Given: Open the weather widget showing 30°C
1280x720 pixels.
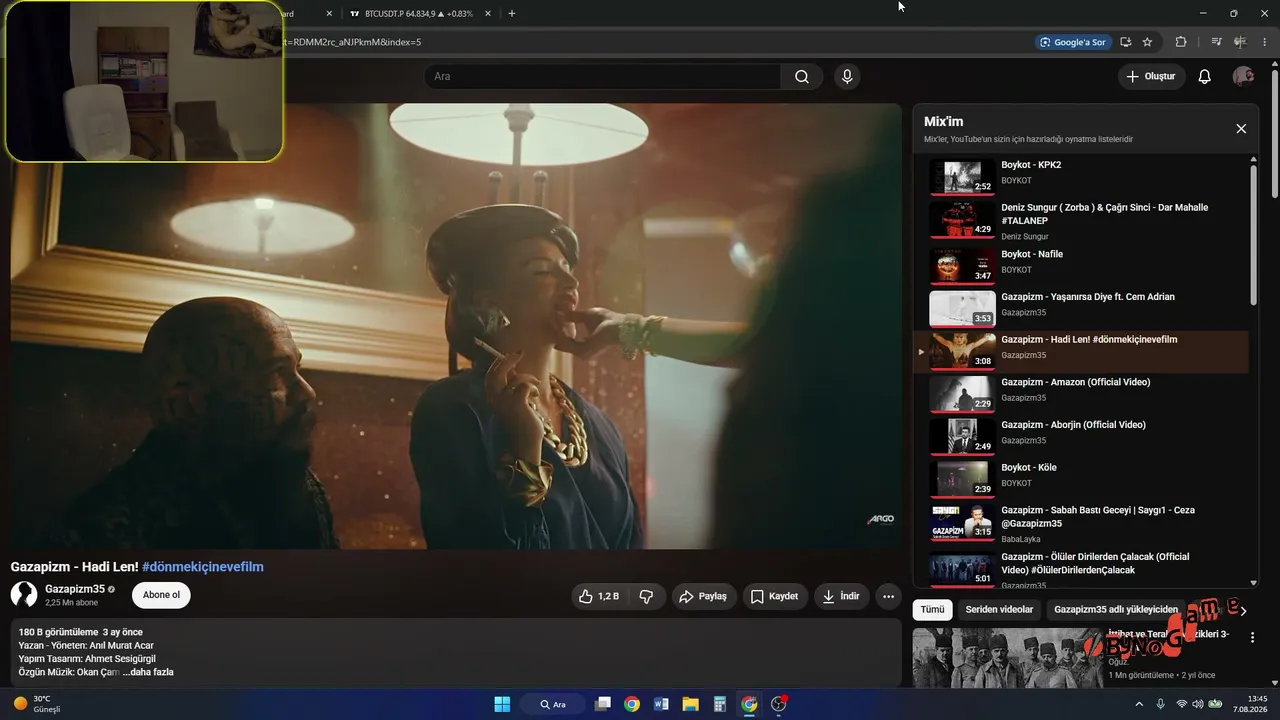Looking at the screenshot, I should click(x=37, y=704).
